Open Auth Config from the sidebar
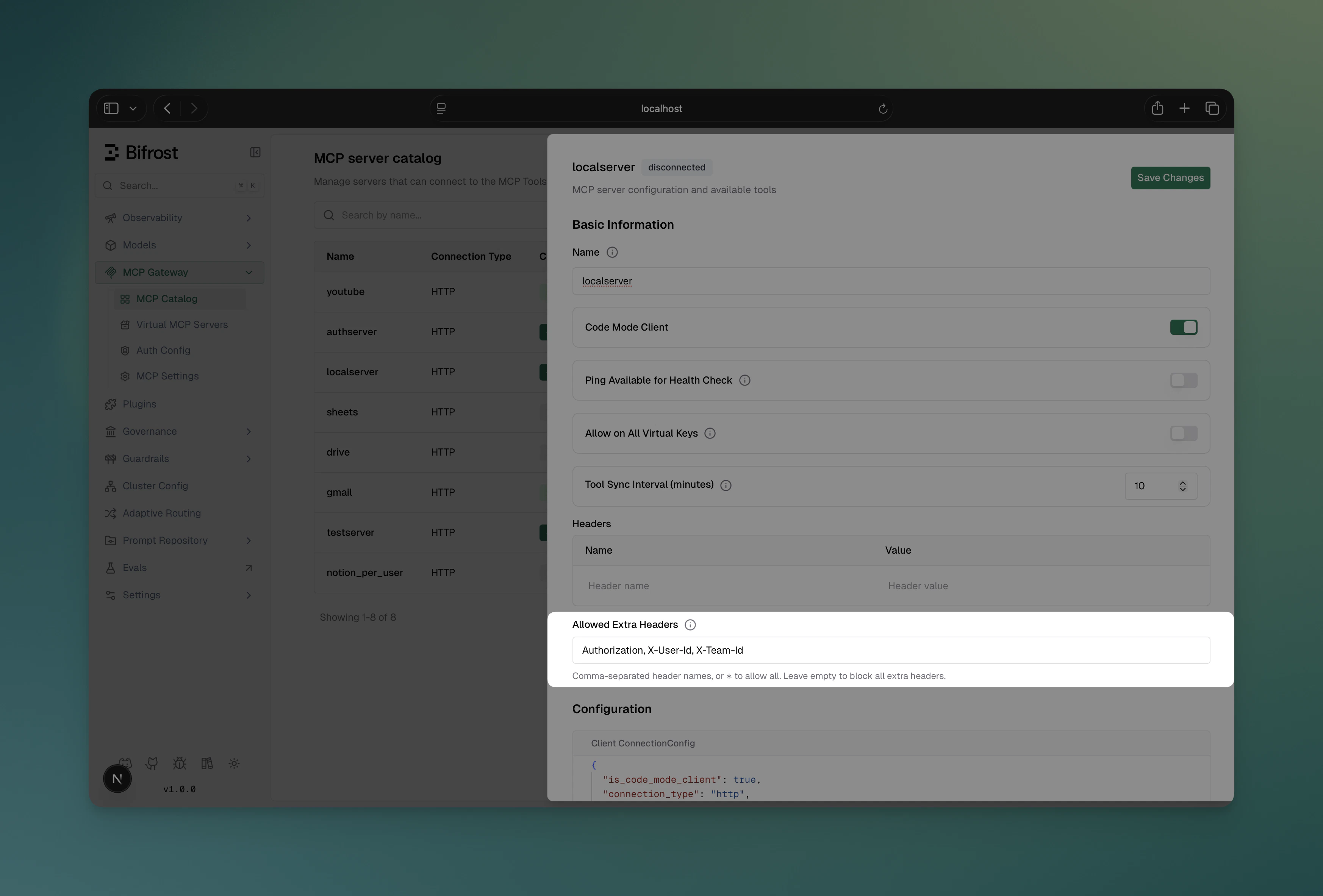The image size is (1323, 896). 163,350
